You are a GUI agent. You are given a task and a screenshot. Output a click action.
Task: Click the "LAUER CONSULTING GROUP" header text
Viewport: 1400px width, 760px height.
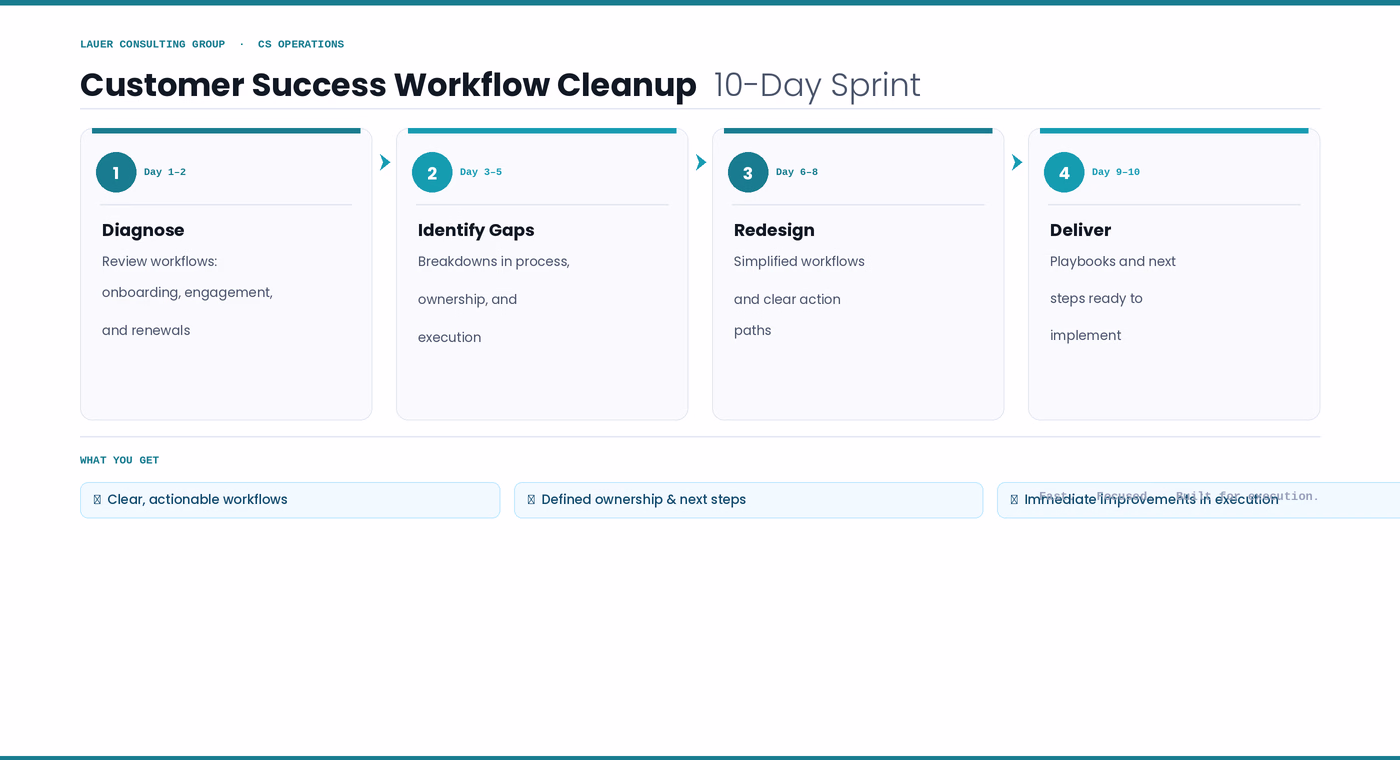pyautogui.click(x=152, y=44)
